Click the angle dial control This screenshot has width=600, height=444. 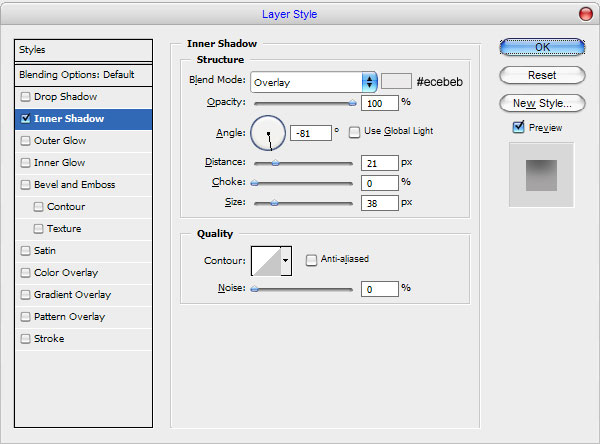click(268, 132)
